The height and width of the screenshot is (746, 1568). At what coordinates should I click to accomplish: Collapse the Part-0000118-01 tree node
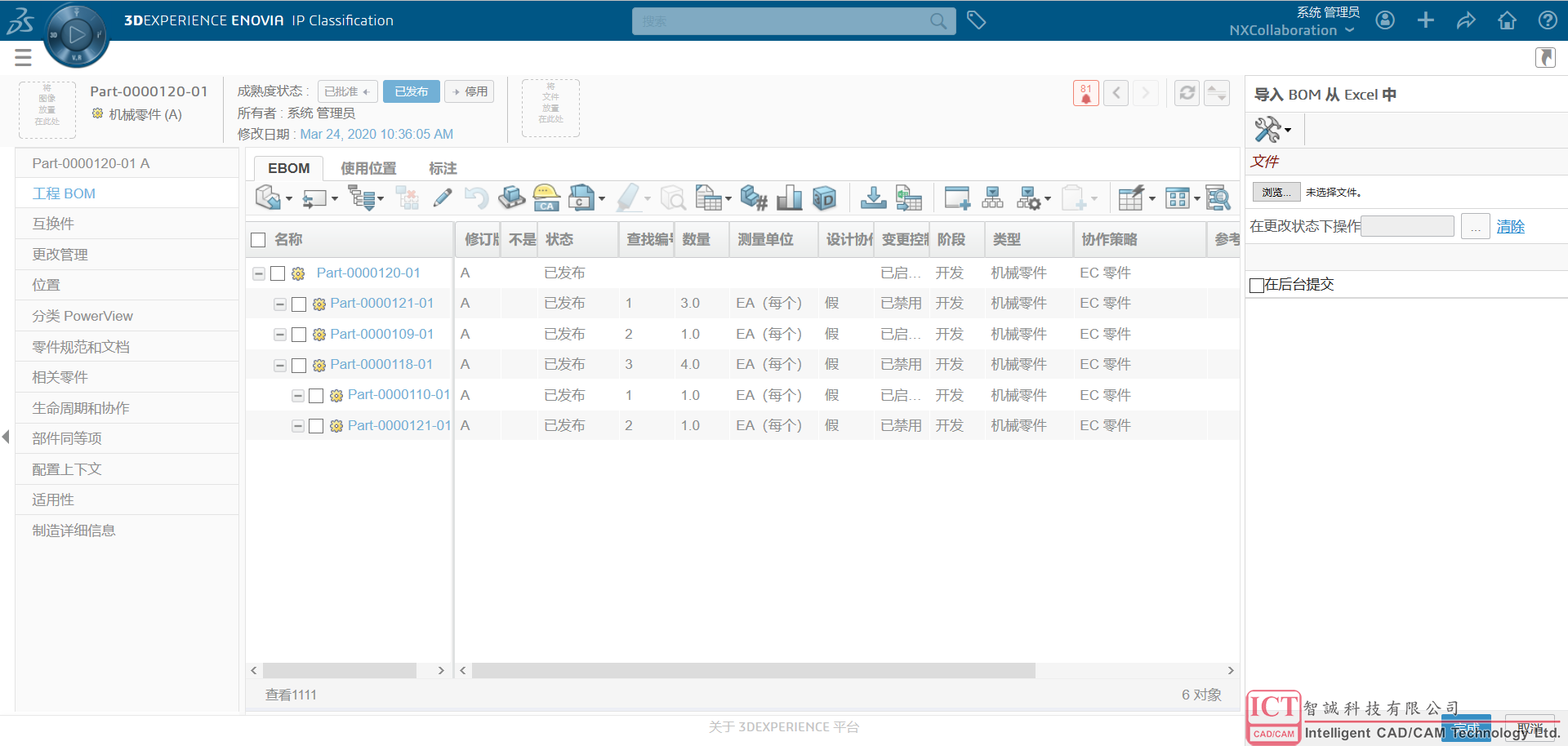click(280, 366)
